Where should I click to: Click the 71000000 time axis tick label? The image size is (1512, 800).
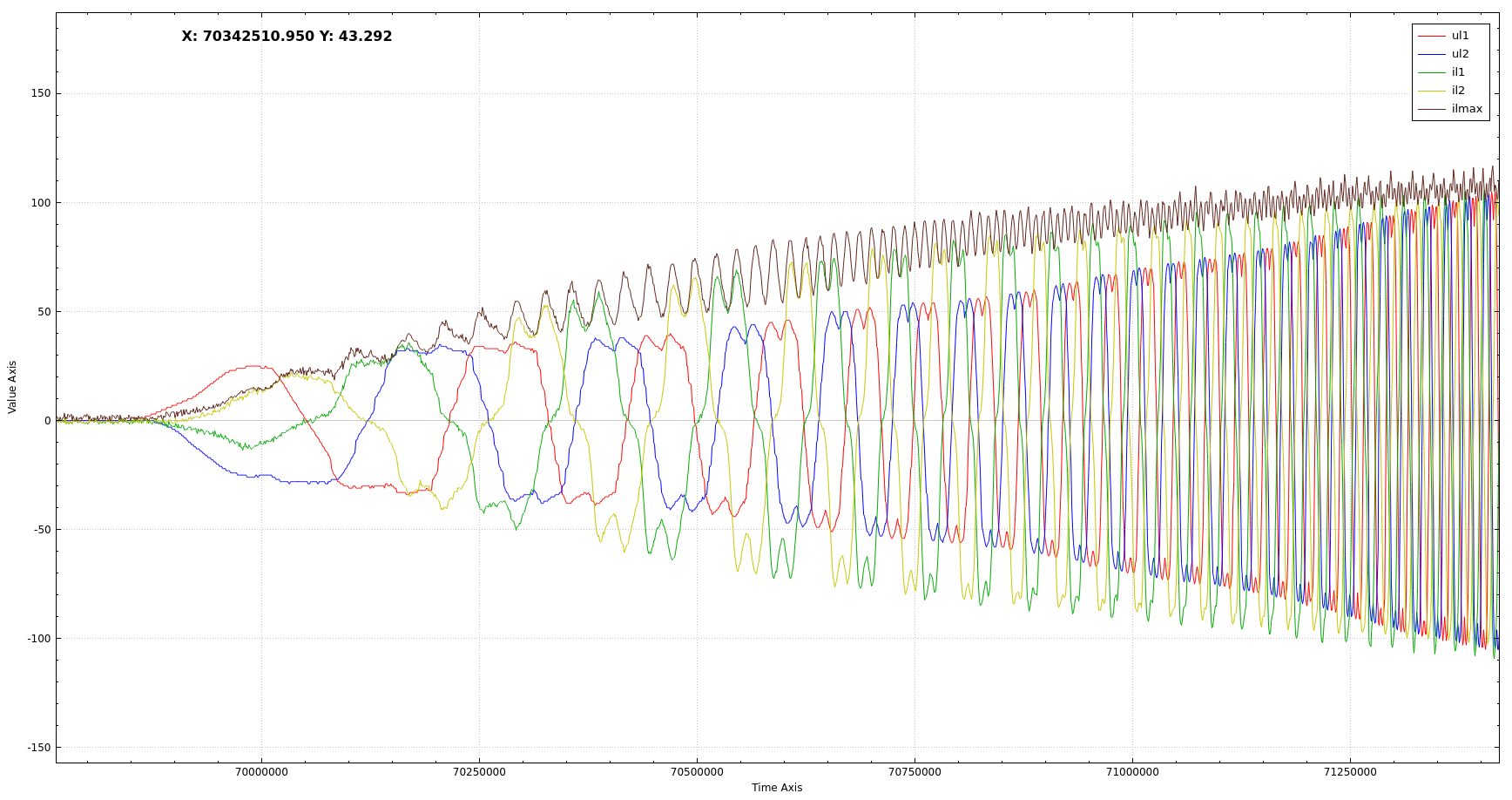point(1132,772)
